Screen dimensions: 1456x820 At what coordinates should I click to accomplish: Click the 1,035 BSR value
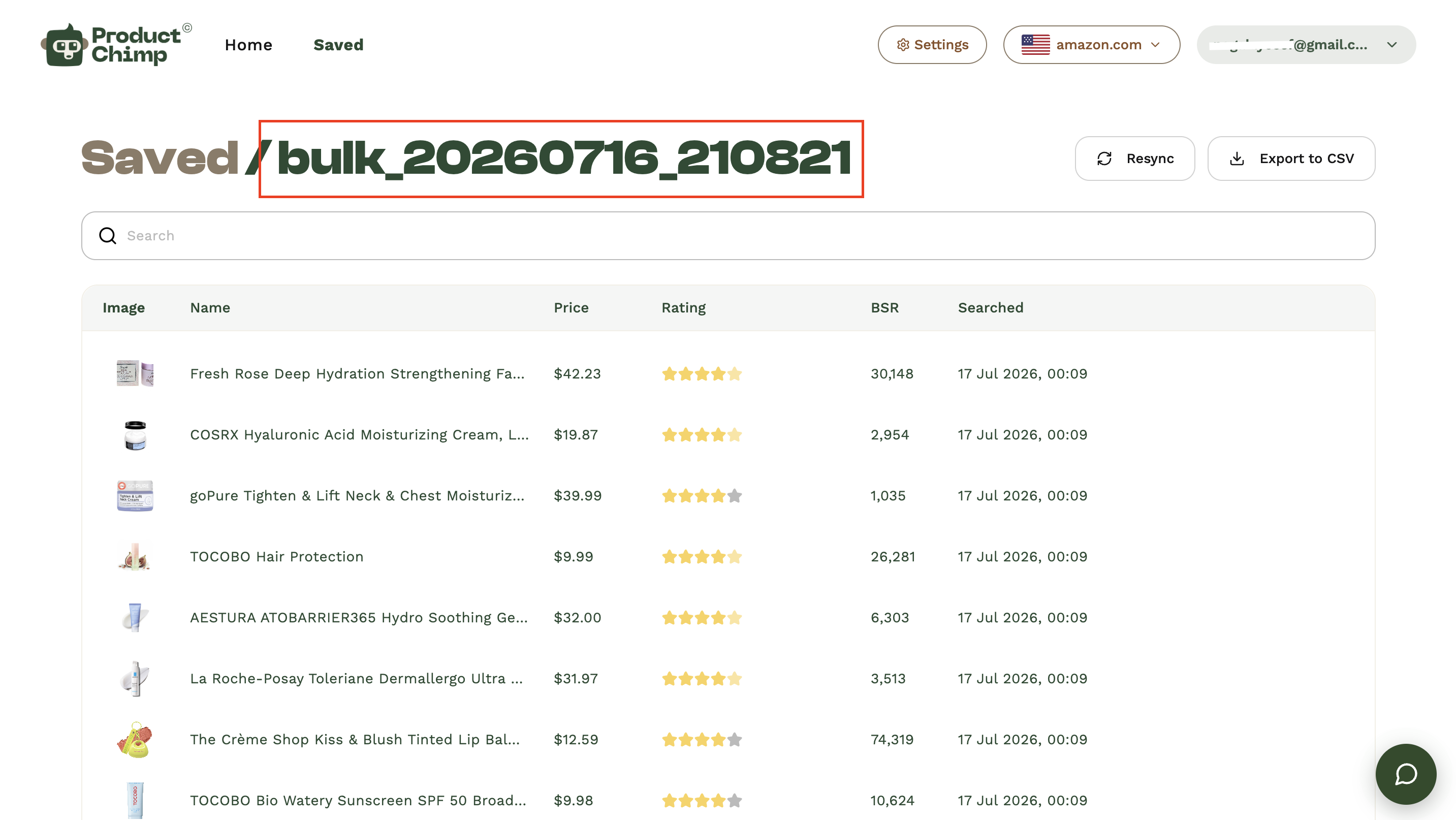[888, 496]
